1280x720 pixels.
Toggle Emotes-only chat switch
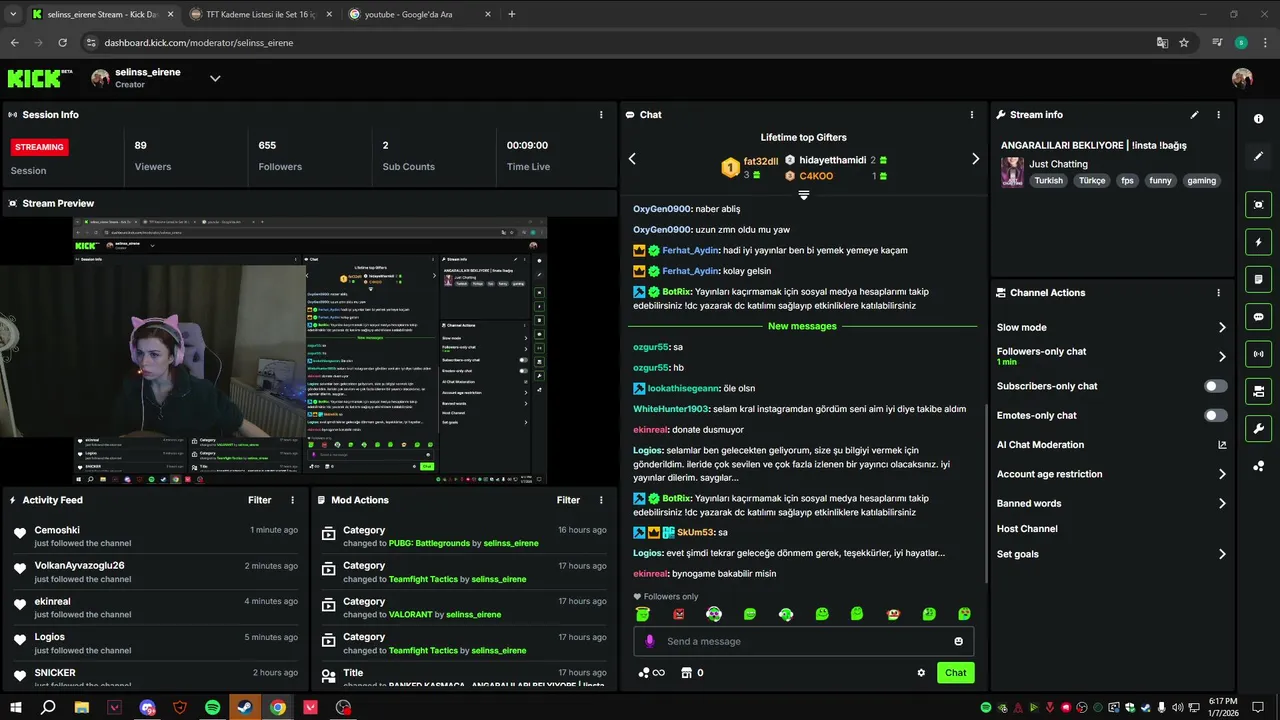click(1216, 415)
